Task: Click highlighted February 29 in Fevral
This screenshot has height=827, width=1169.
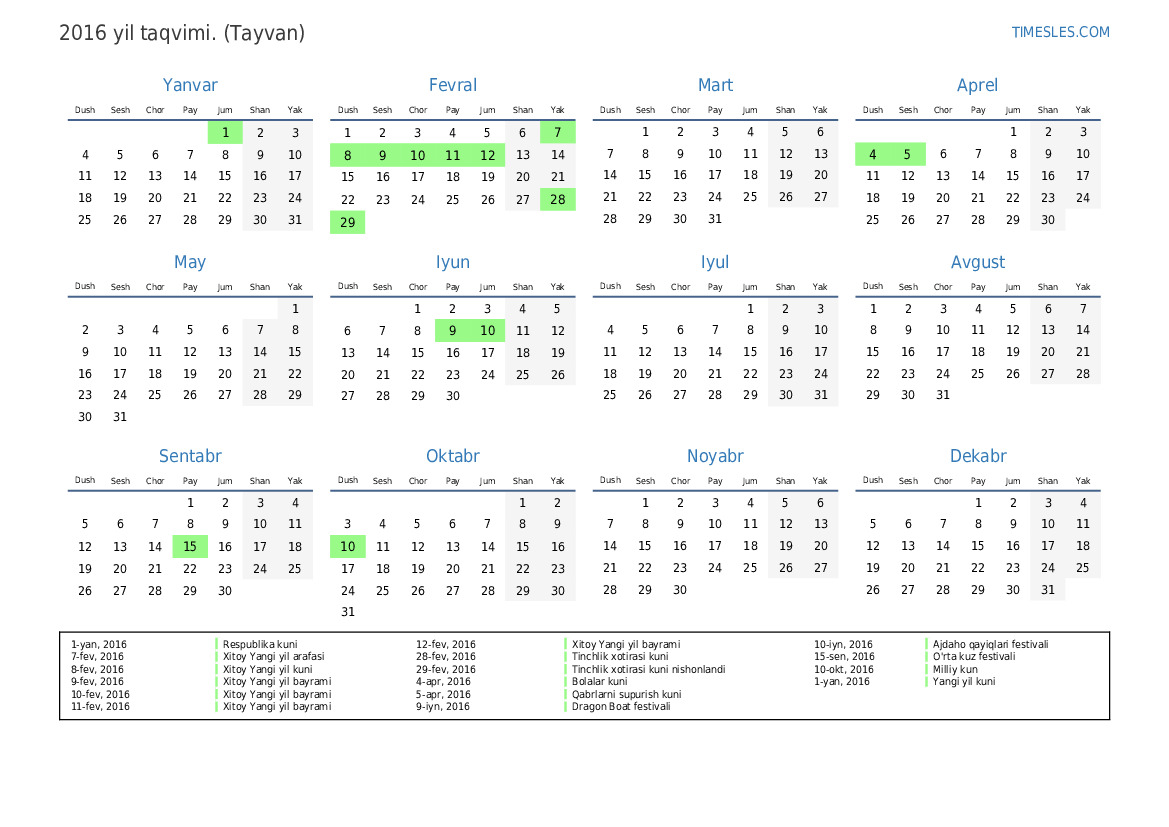Action: [x=347, y=222]
